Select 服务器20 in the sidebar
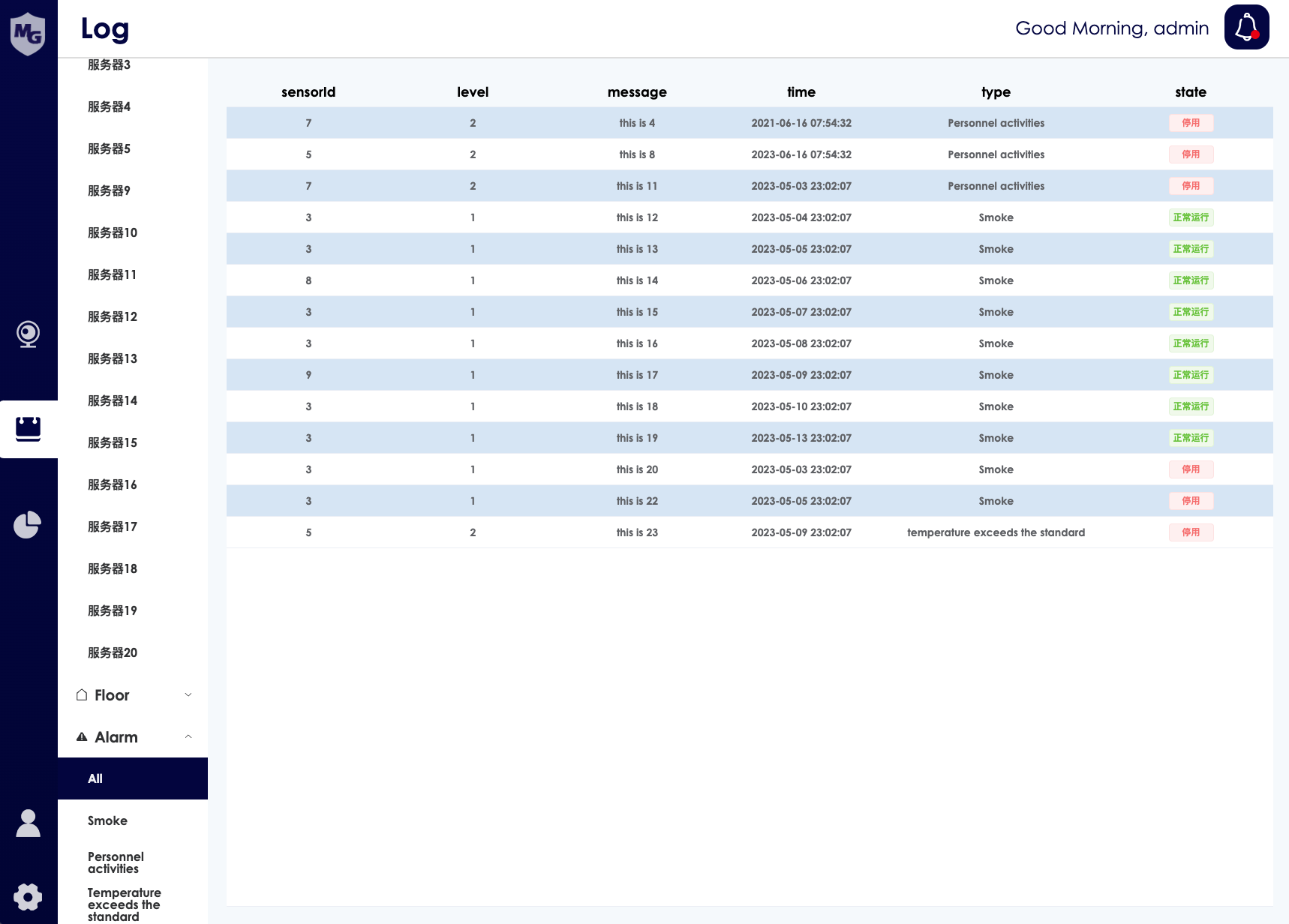 click(x=113, y=652)
